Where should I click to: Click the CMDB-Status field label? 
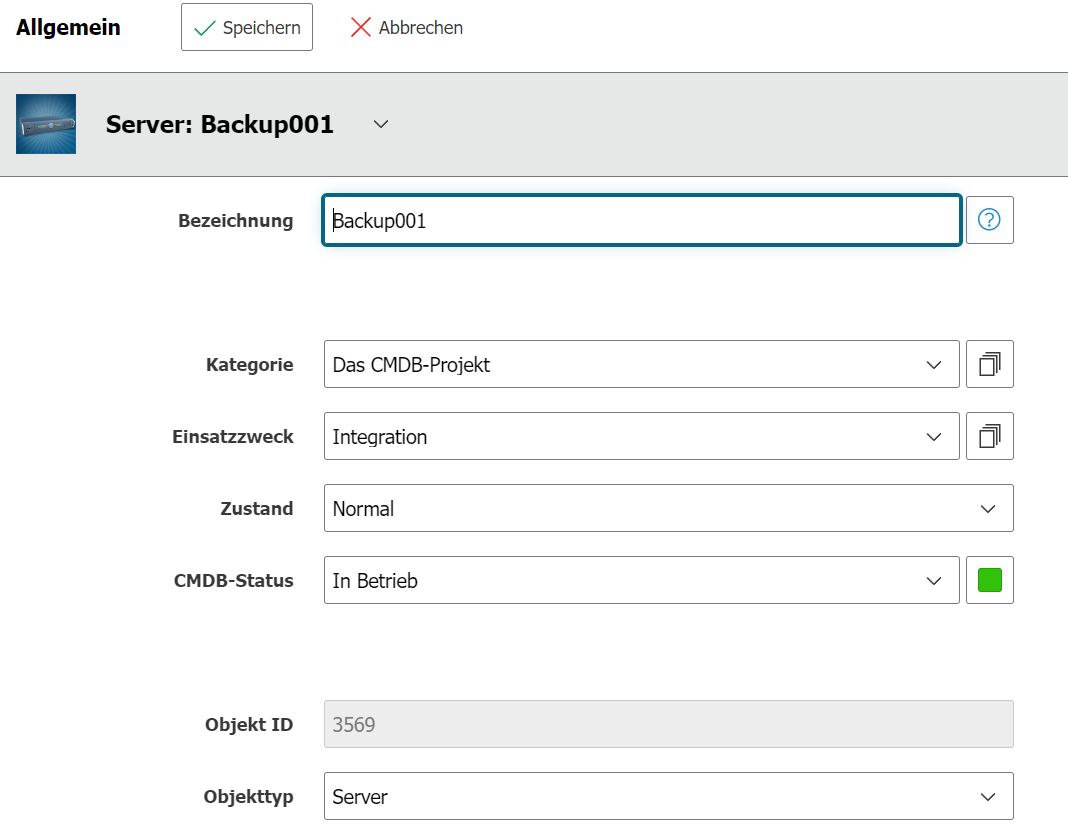233,581
